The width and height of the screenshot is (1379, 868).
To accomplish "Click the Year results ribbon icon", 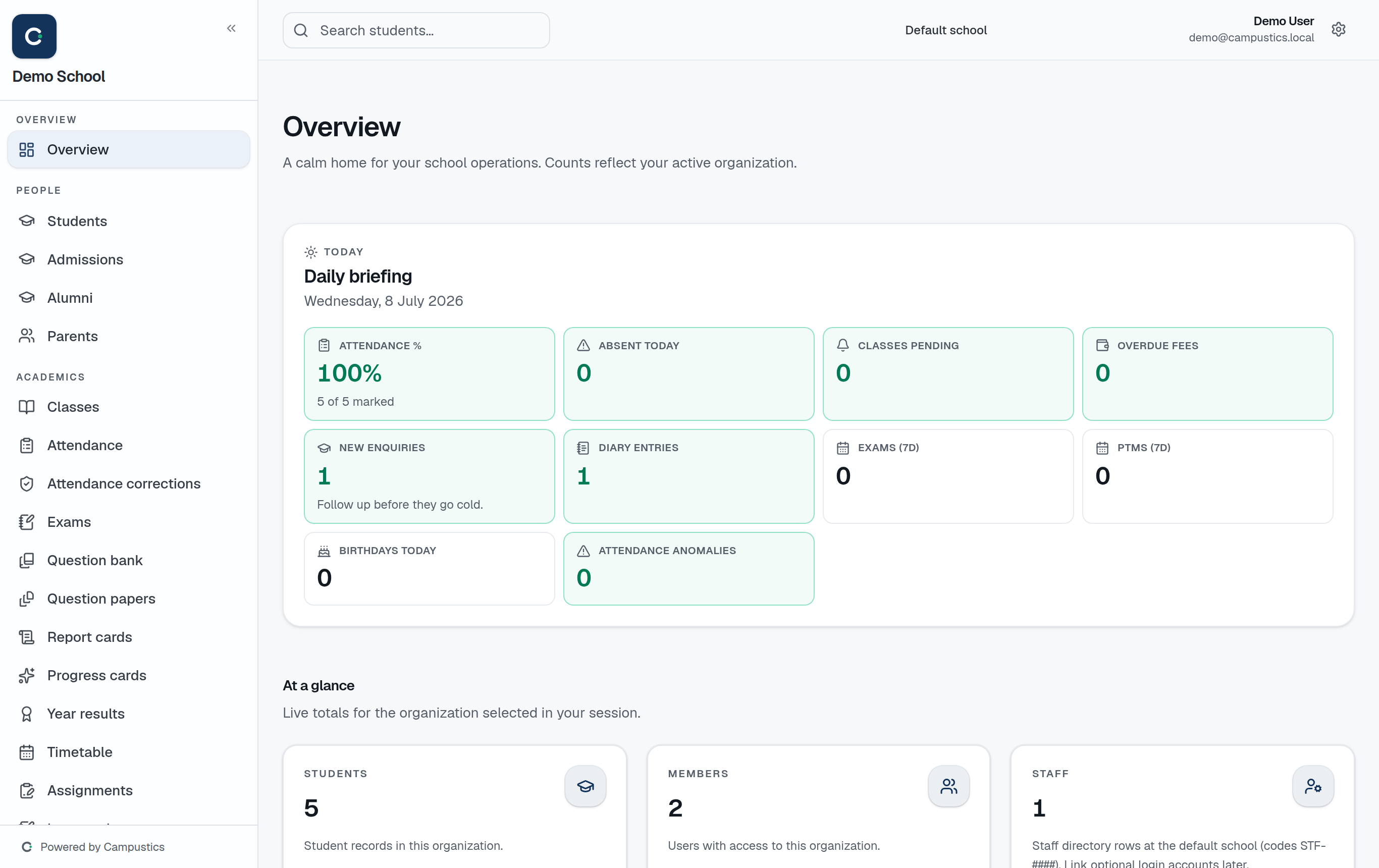I will click(27, 714).
